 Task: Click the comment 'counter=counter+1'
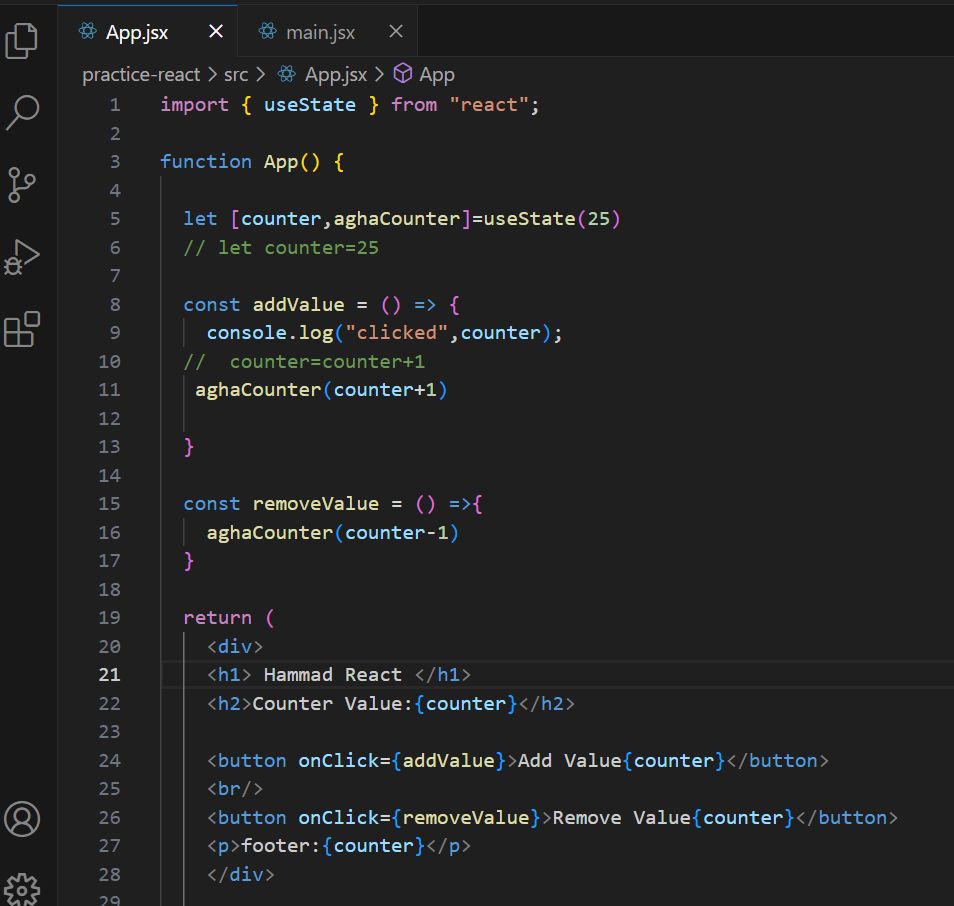click(327, 361)
